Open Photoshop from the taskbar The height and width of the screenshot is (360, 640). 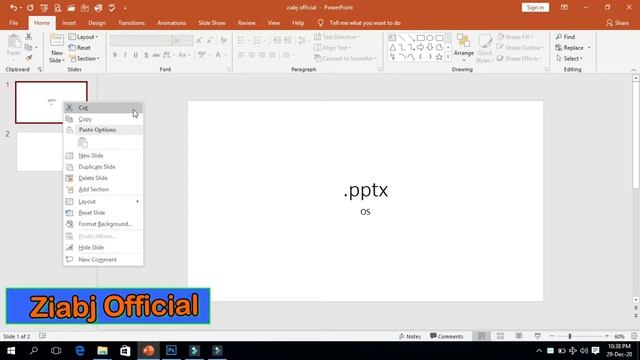click(171, 351)
